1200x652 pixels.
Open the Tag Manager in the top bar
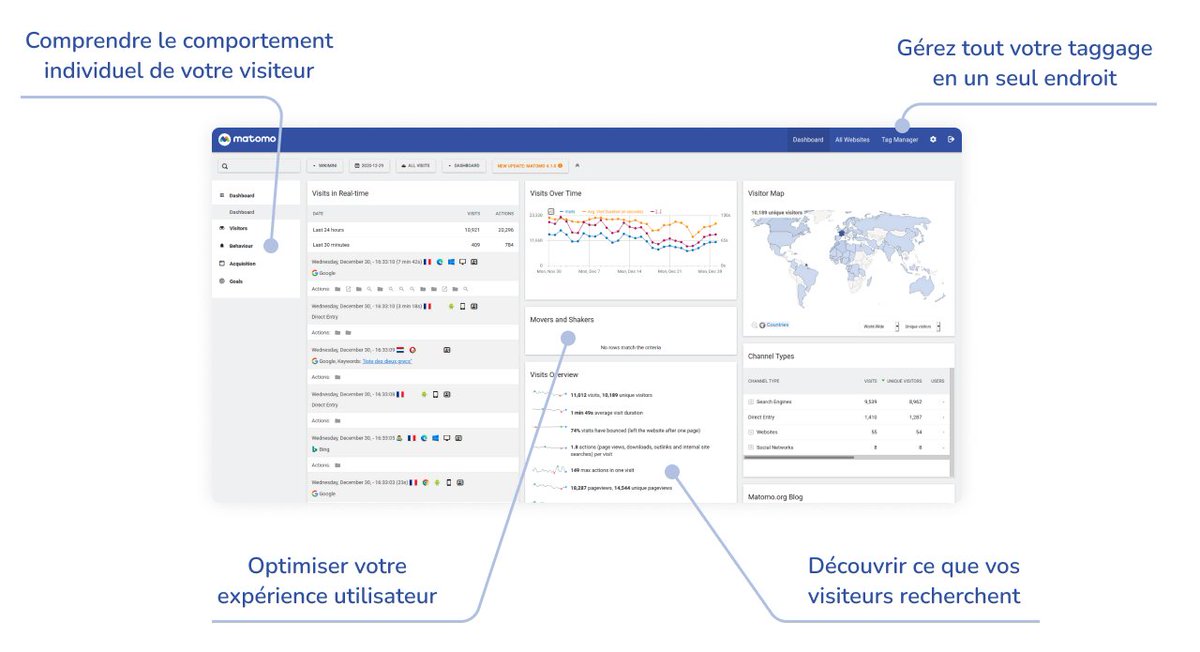click(x=900, y=139)
